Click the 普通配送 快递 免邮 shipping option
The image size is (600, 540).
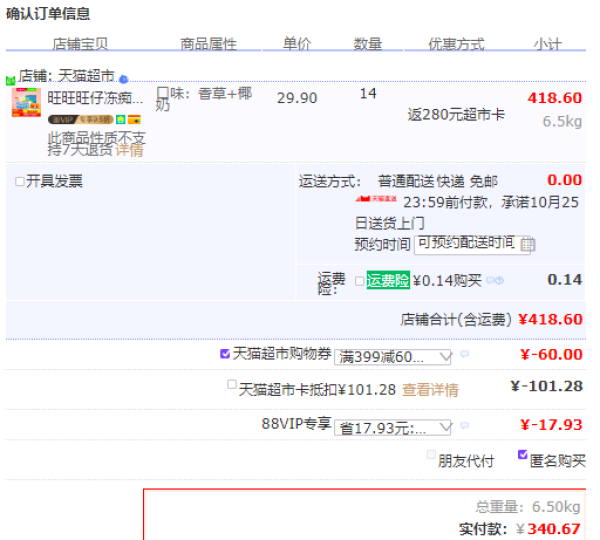pos(438,181)
